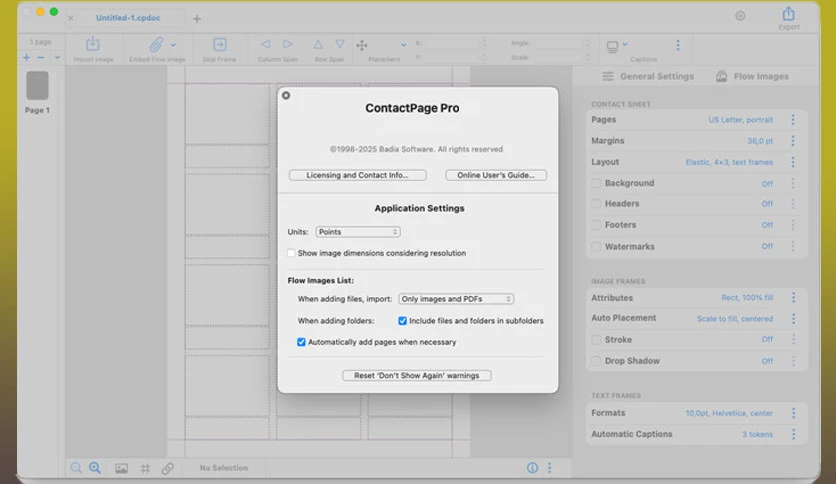Image resolution: width=836 pixels, height=484 pixels.
Task: Click the 10,0pt, Helvetica, center value
Action: pos(729,413)
